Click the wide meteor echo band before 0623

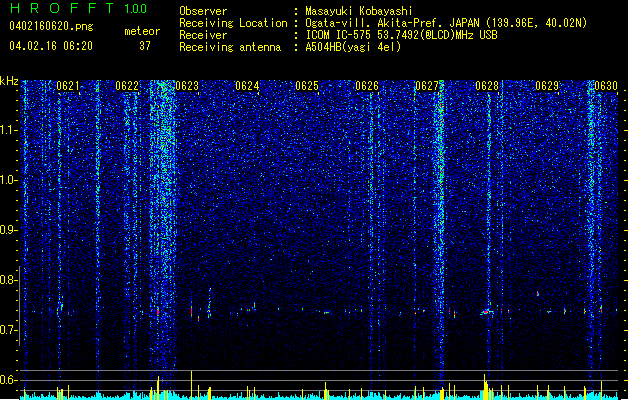pyautogui.click(x=163, y=225)
